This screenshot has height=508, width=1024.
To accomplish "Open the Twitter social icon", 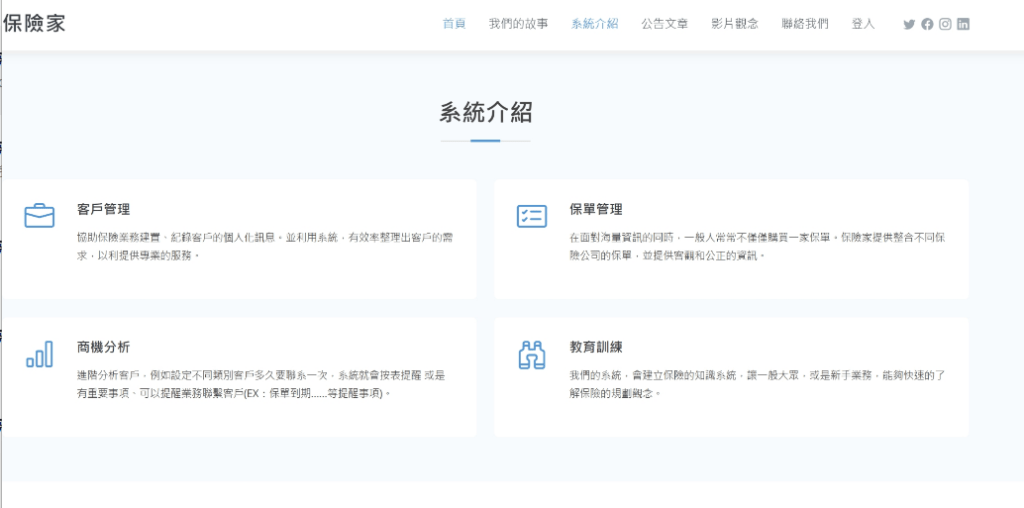I will click(909, 24).
